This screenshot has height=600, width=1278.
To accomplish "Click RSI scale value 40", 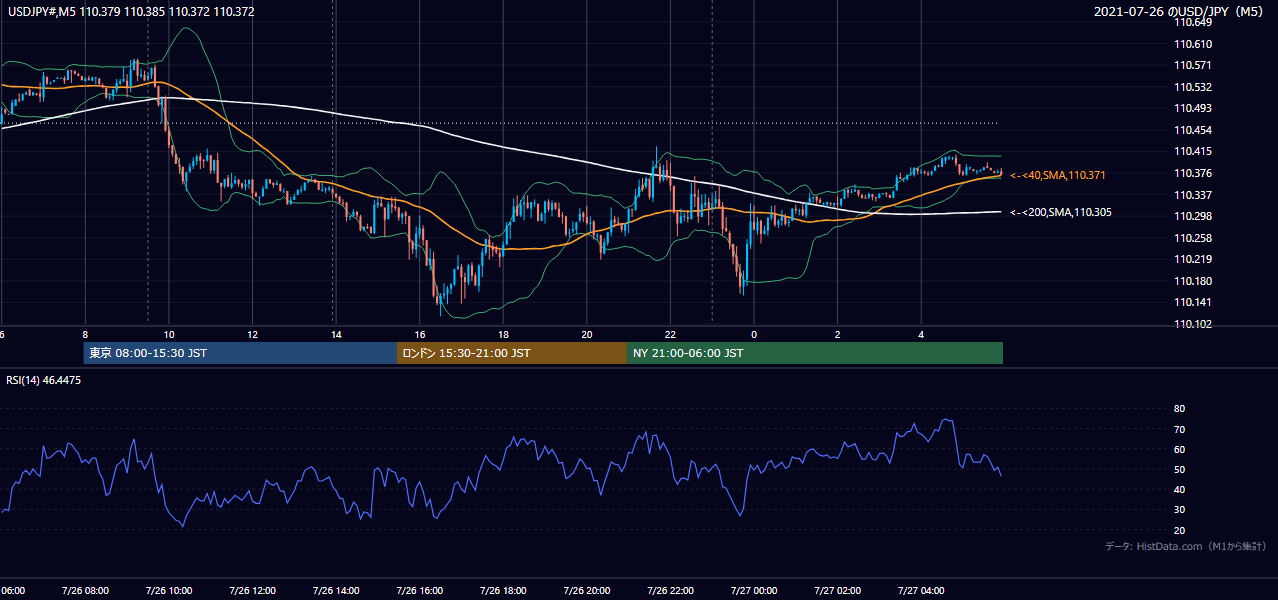I will tap(1179, 489).
